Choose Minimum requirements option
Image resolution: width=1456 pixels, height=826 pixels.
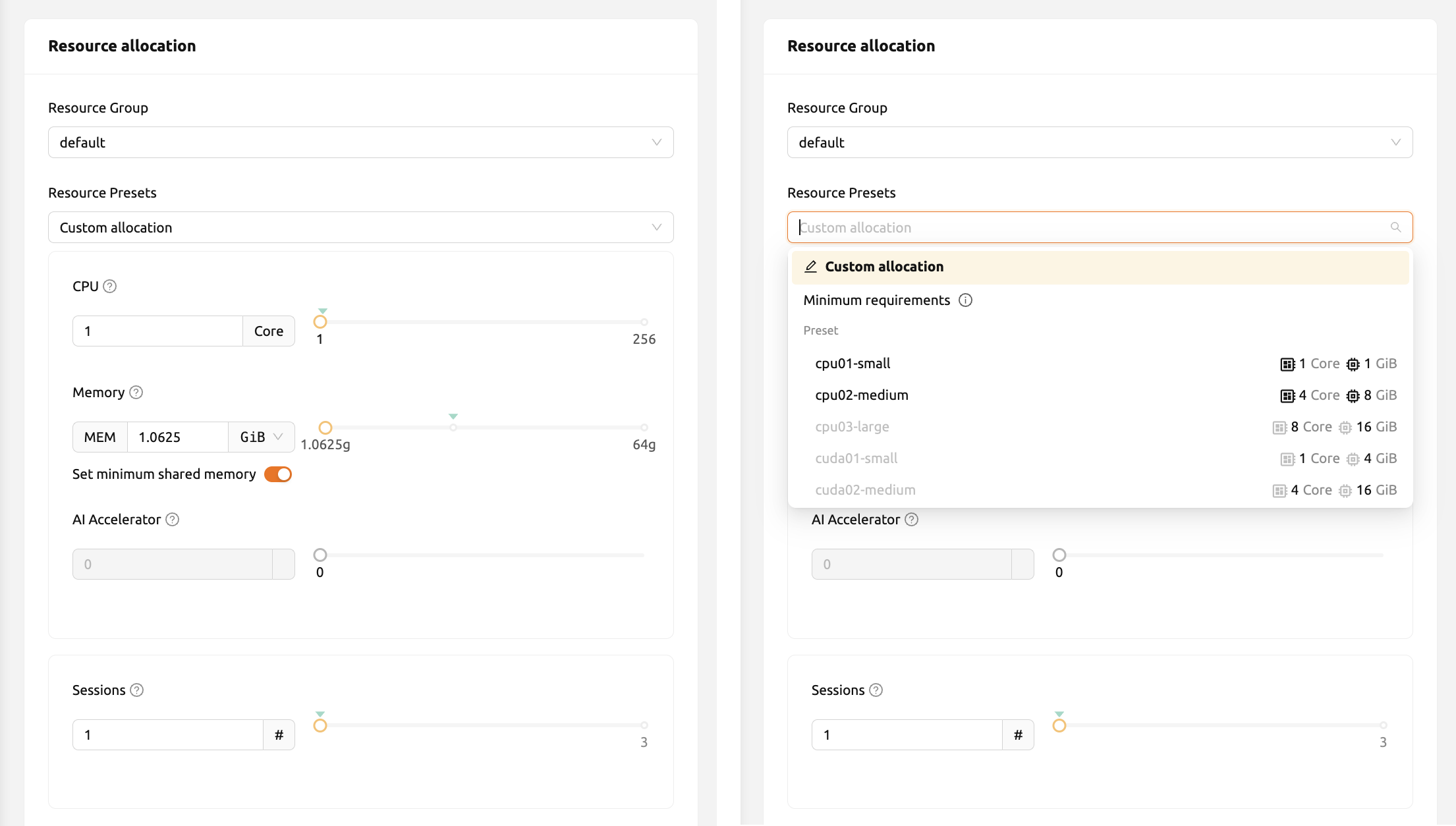pos(1100,300)
